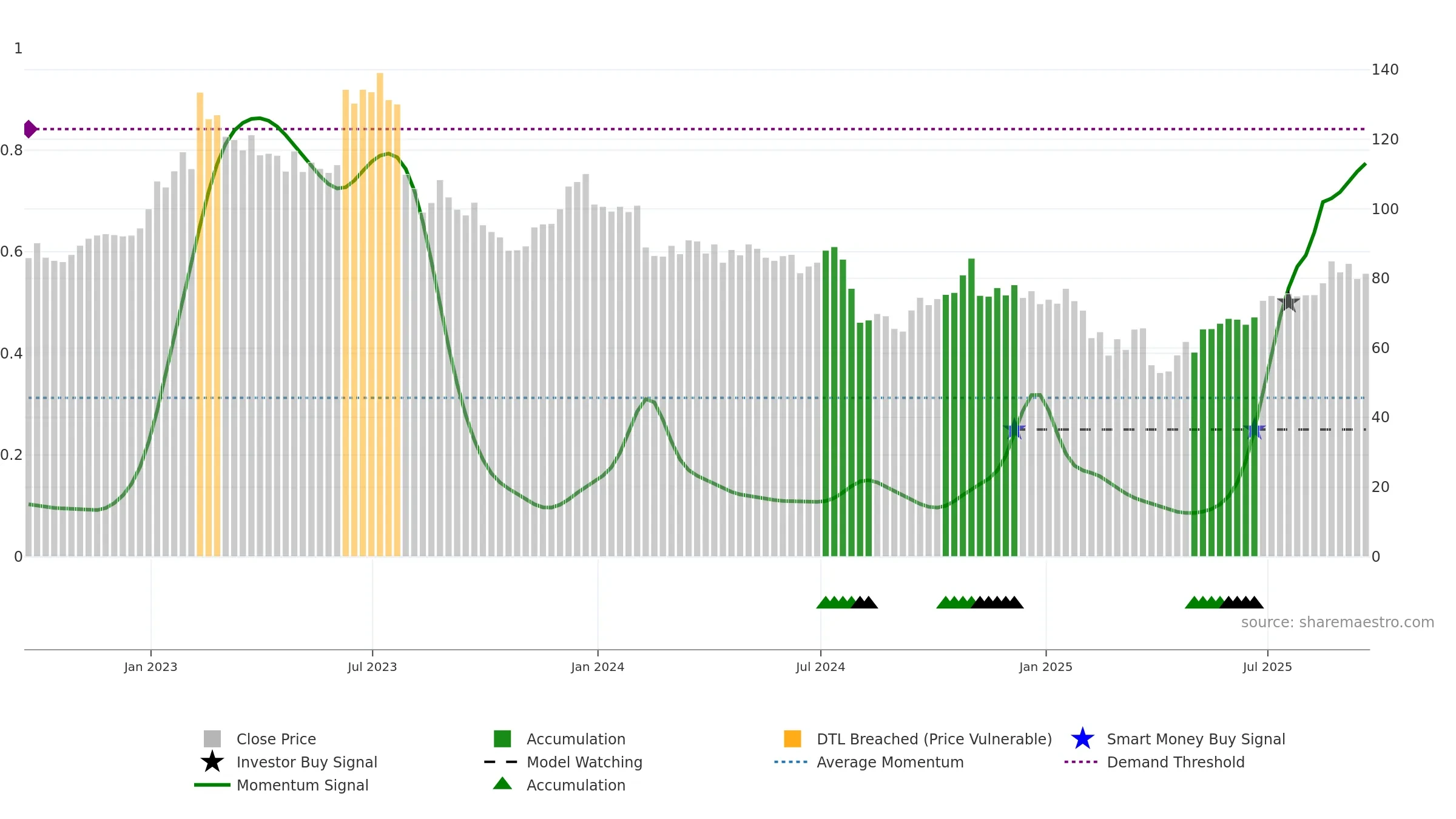Click the investor buy star near Jul 2025
Screen dimensions: 1456x819
click(1288, 302)
